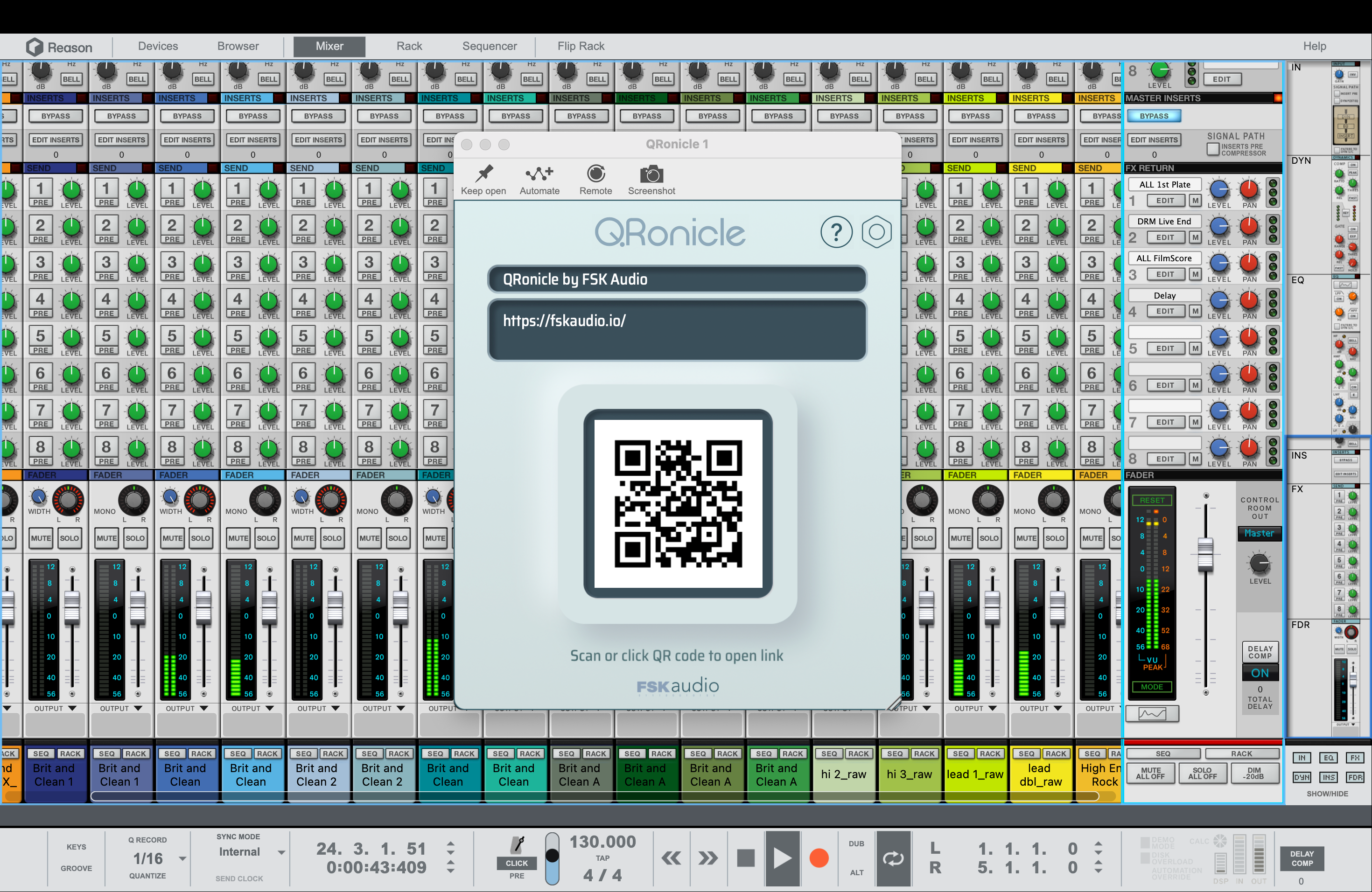This screenshot has width=1372, height=892.
Task: Open the master spectrum EQ curve button
Action: [1152, 714]
